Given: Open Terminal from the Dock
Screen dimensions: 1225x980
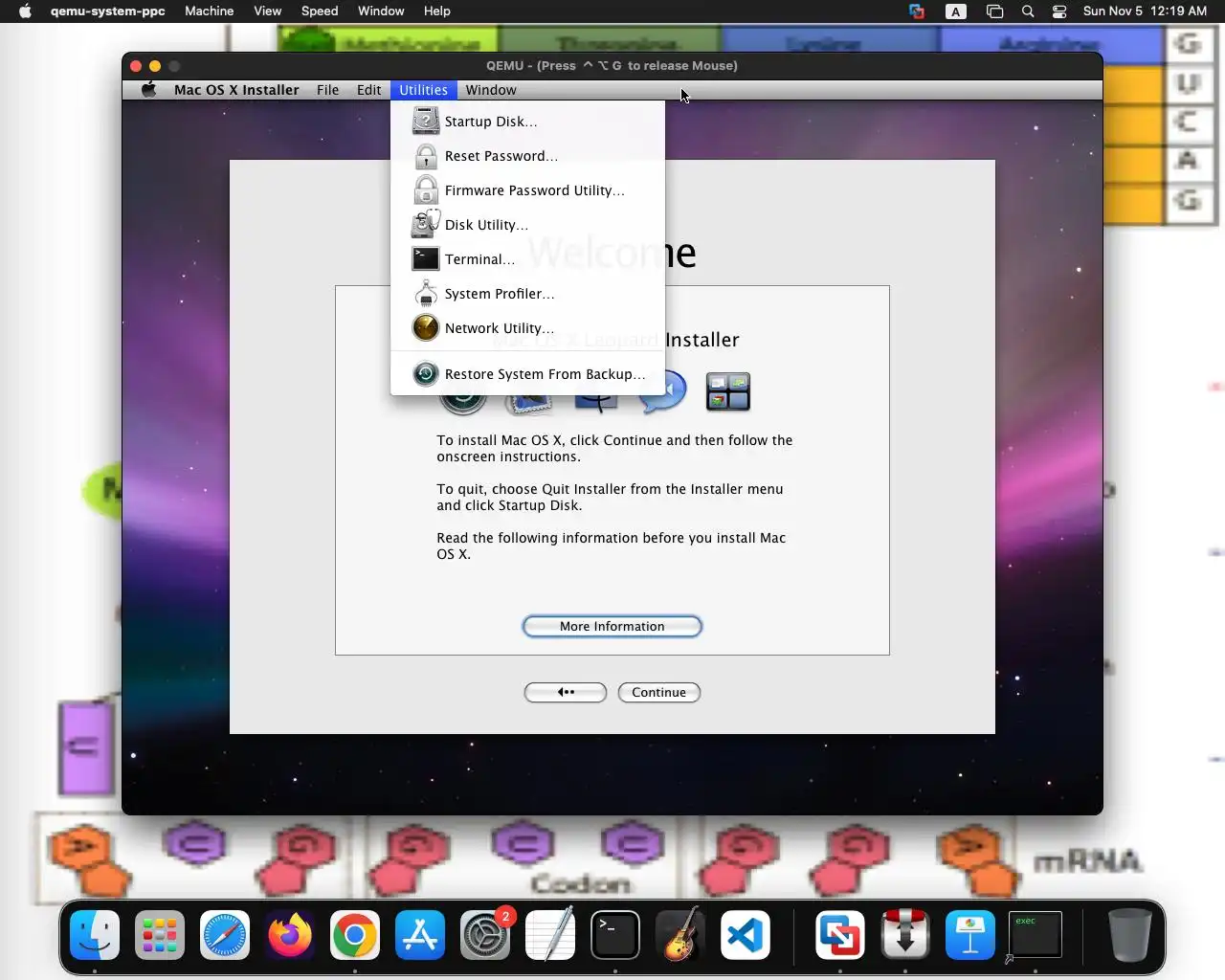Looking at the screenshot, I should (x=615, y=935).
